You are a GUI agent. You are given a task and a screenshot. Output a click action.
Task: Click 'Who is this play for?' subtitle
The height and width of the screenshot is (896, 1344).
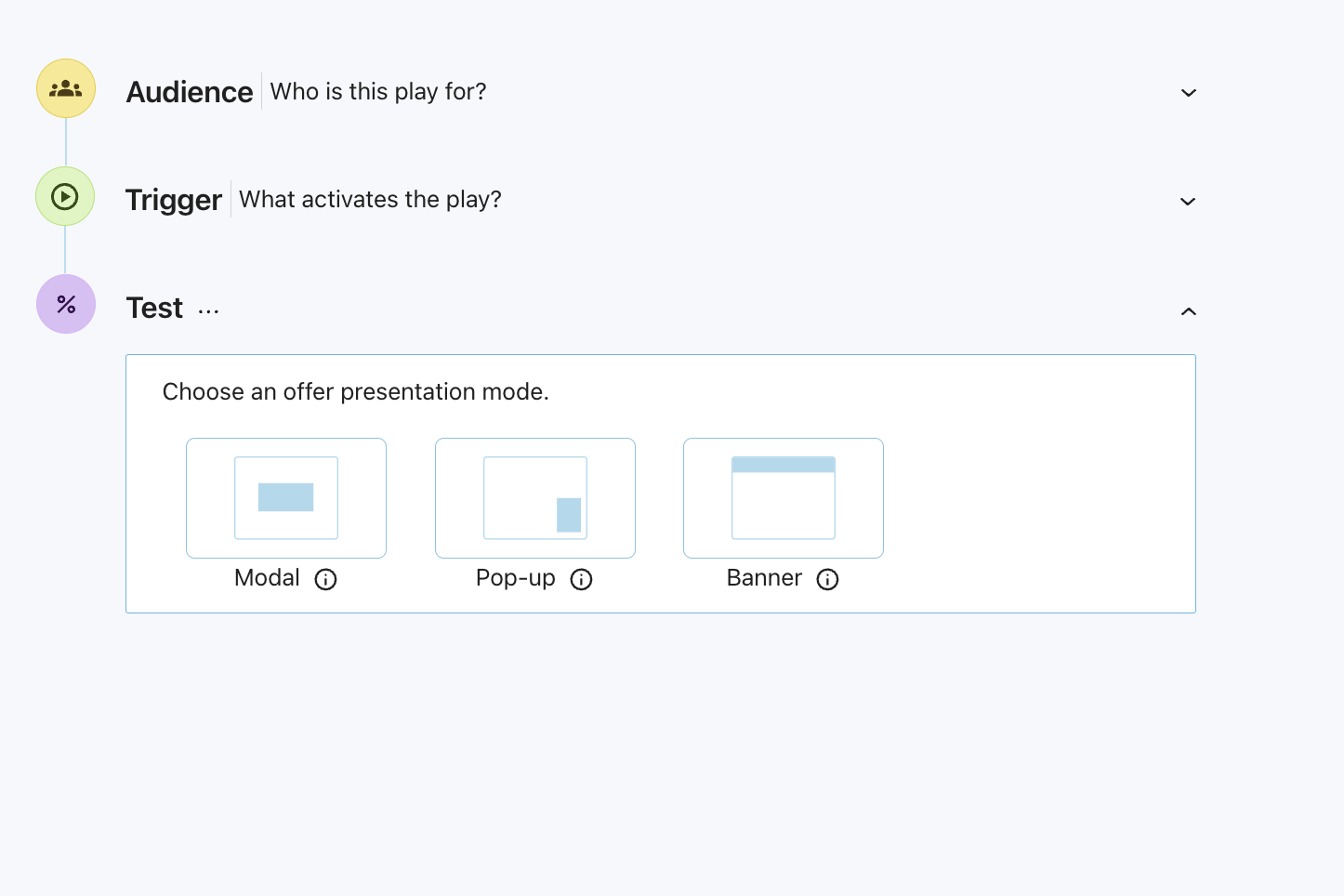[x=378, y=92]
